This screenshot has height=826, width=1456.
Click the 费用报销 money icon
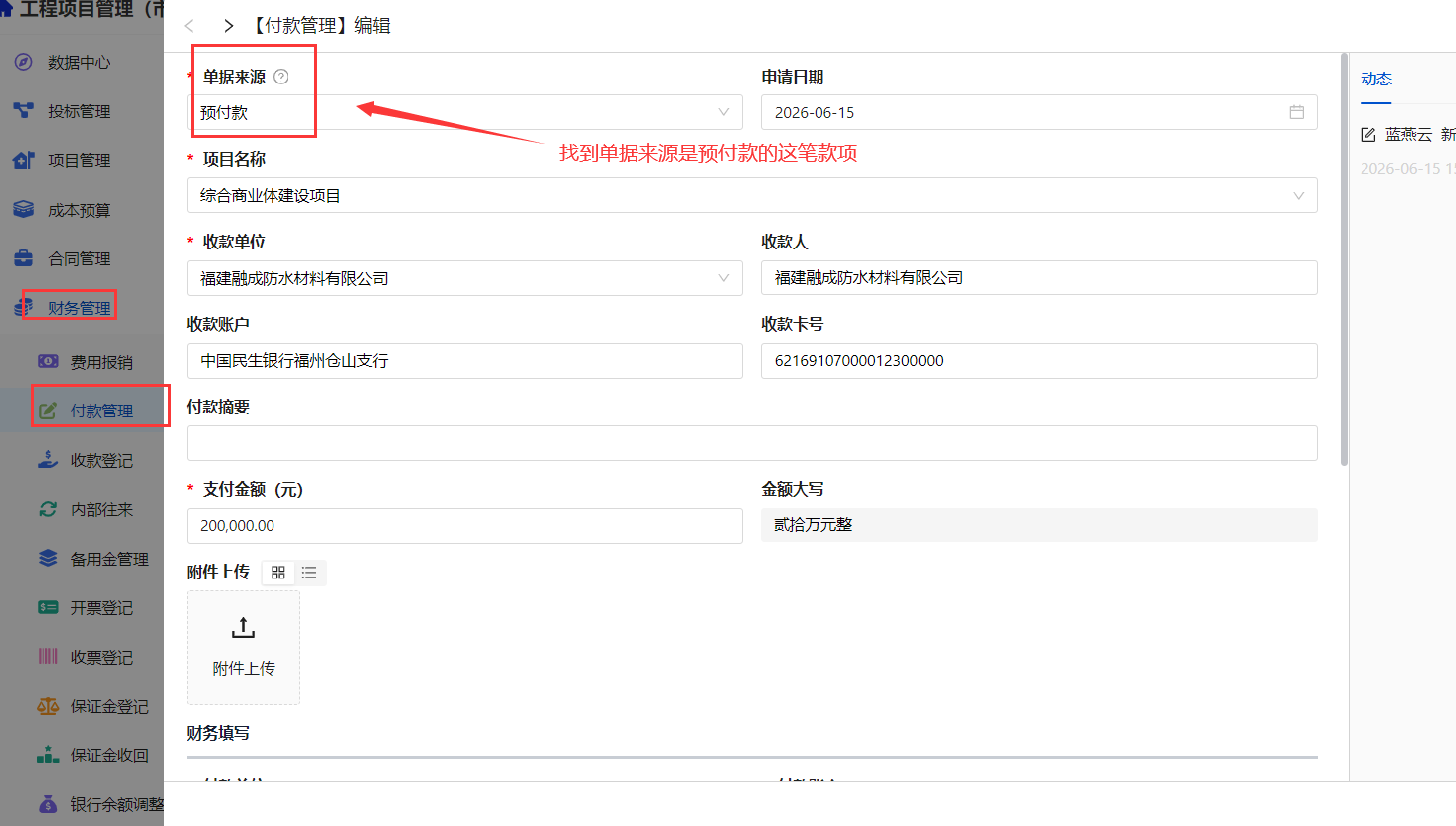pyautogui.click(x=48, y=361)
